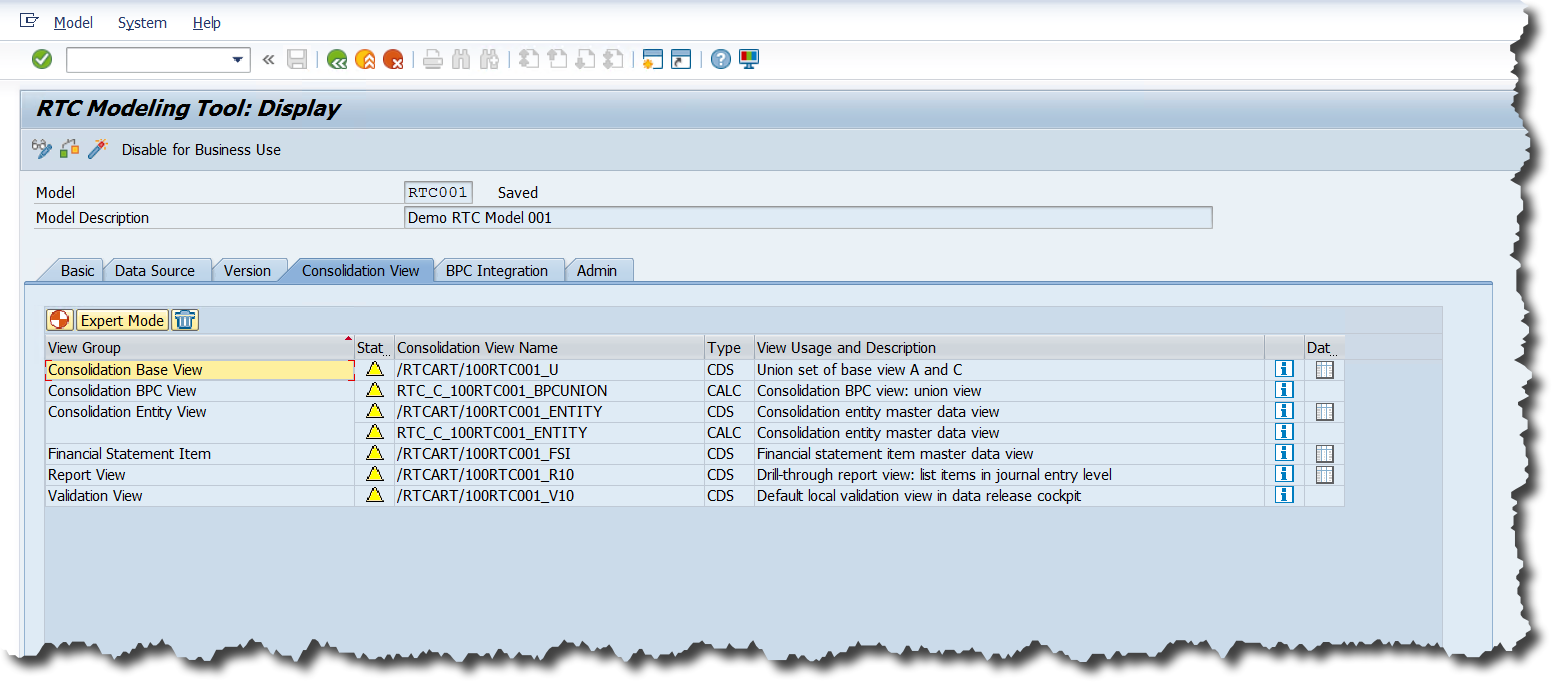
Task: Click the lifebuoy icon beside Expert Mode
Action: 60,320
